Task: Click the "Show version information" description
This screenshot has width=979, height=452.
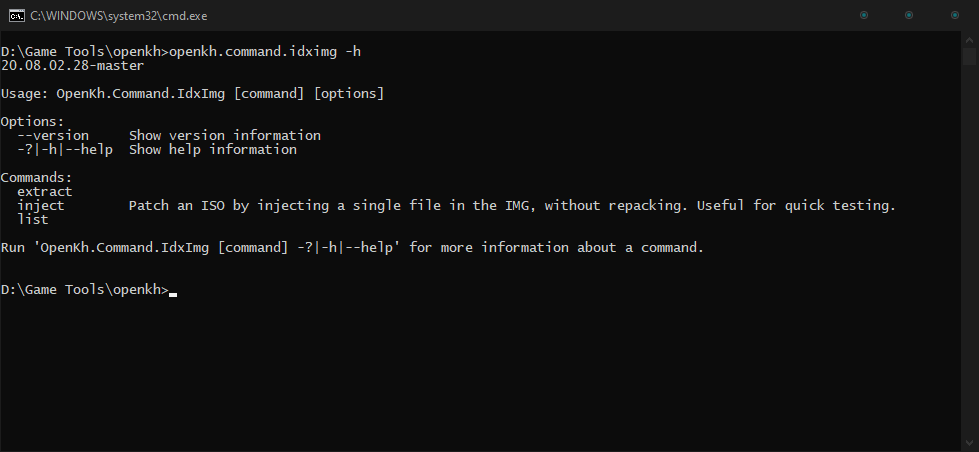Action: tap(225, 135)
